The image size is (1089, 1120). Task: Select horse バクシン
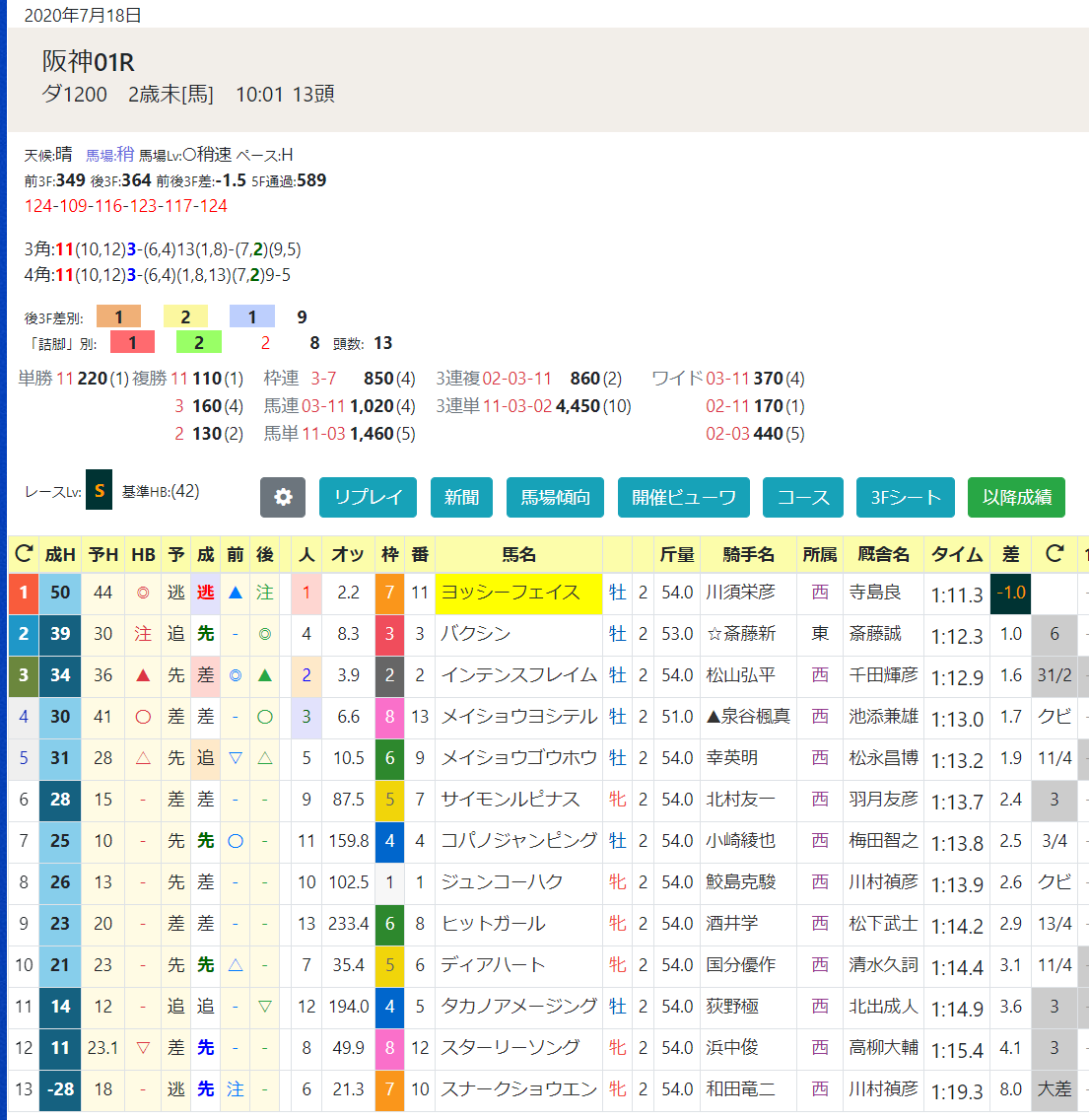[x=476, y=634]
